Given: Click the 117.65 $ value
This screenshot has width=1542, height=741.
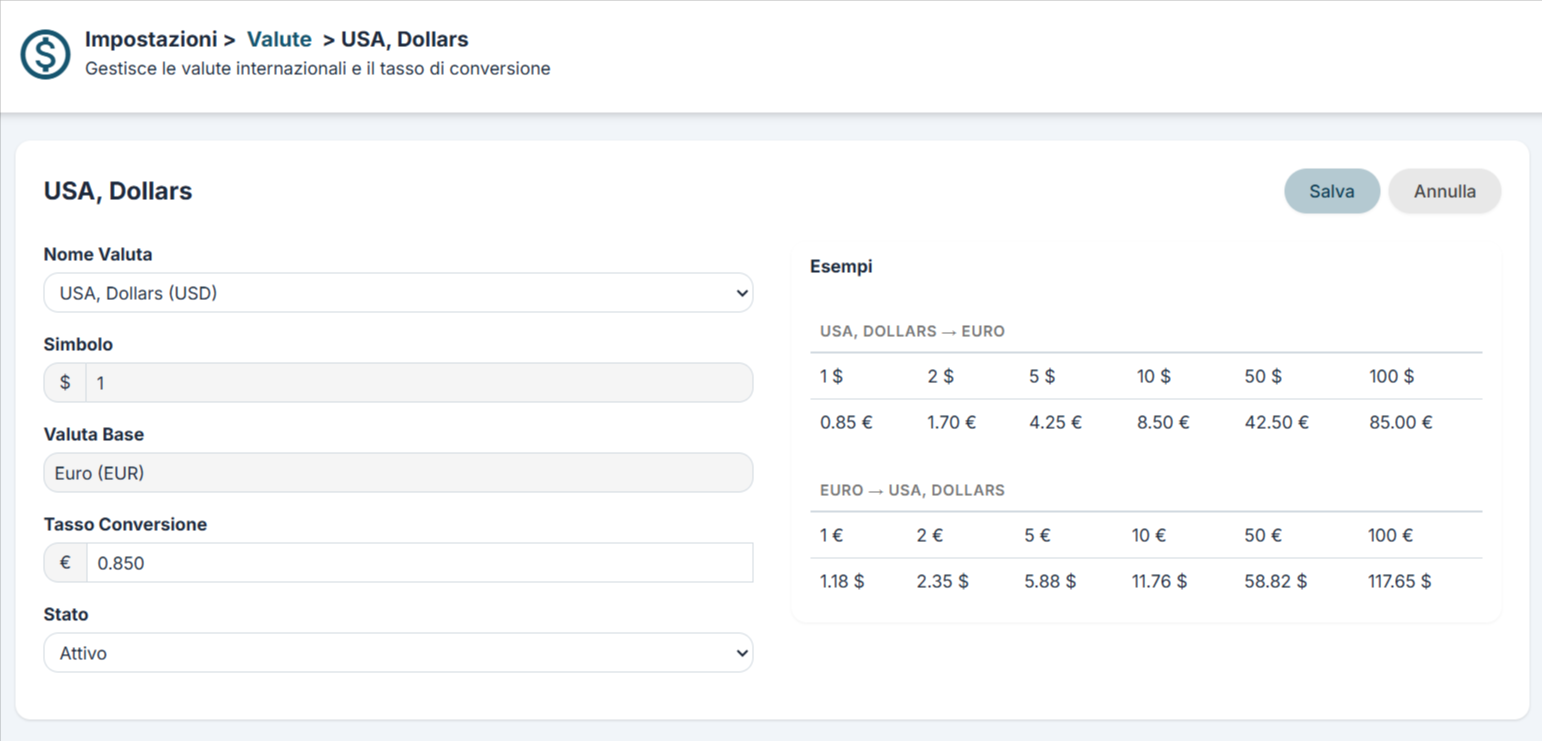Looking at the screenshot, I should [x=1400, y=581].
